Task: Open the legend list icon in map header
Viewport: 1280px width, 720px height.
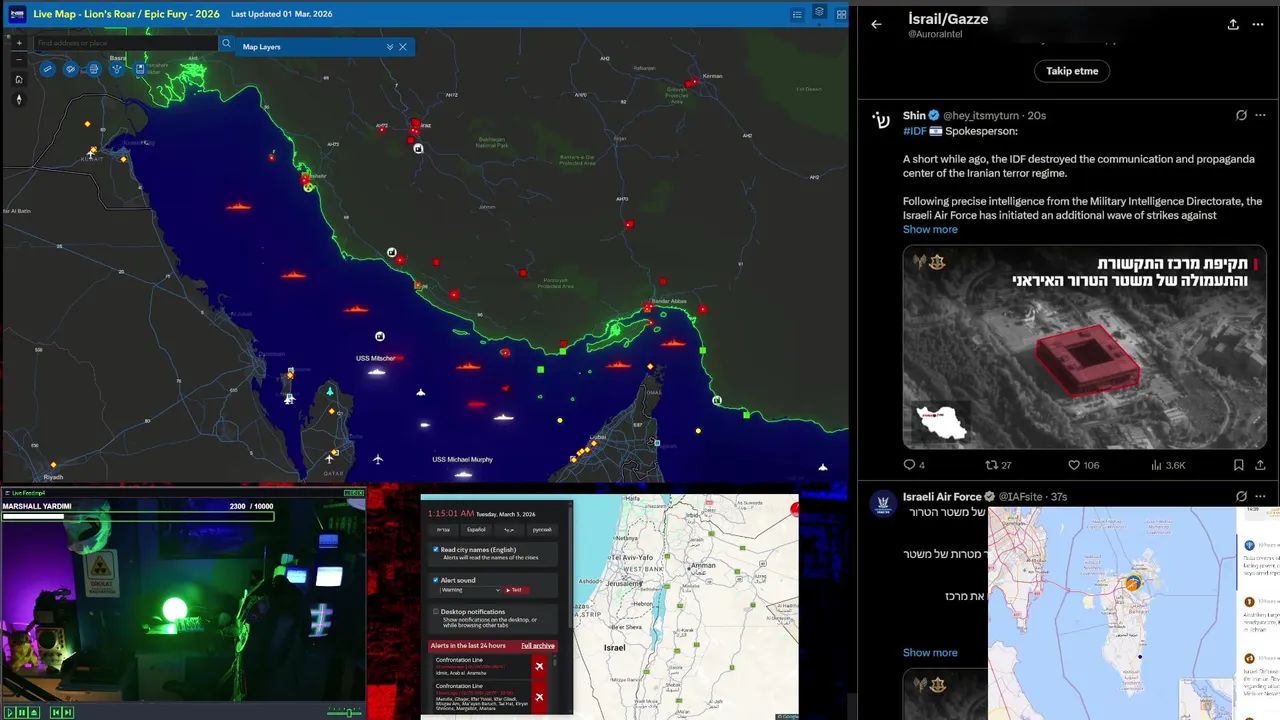Action: (x=797, y=15)
